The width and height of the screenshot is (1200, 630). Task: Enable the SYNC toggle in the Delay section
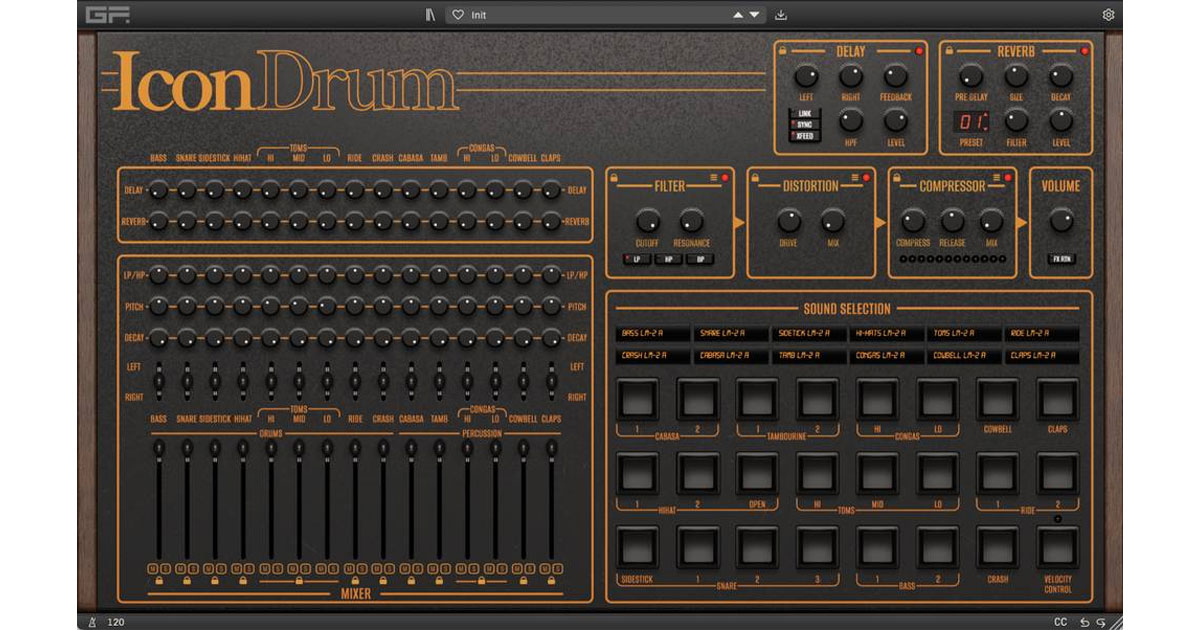click(x=804, y=122)
